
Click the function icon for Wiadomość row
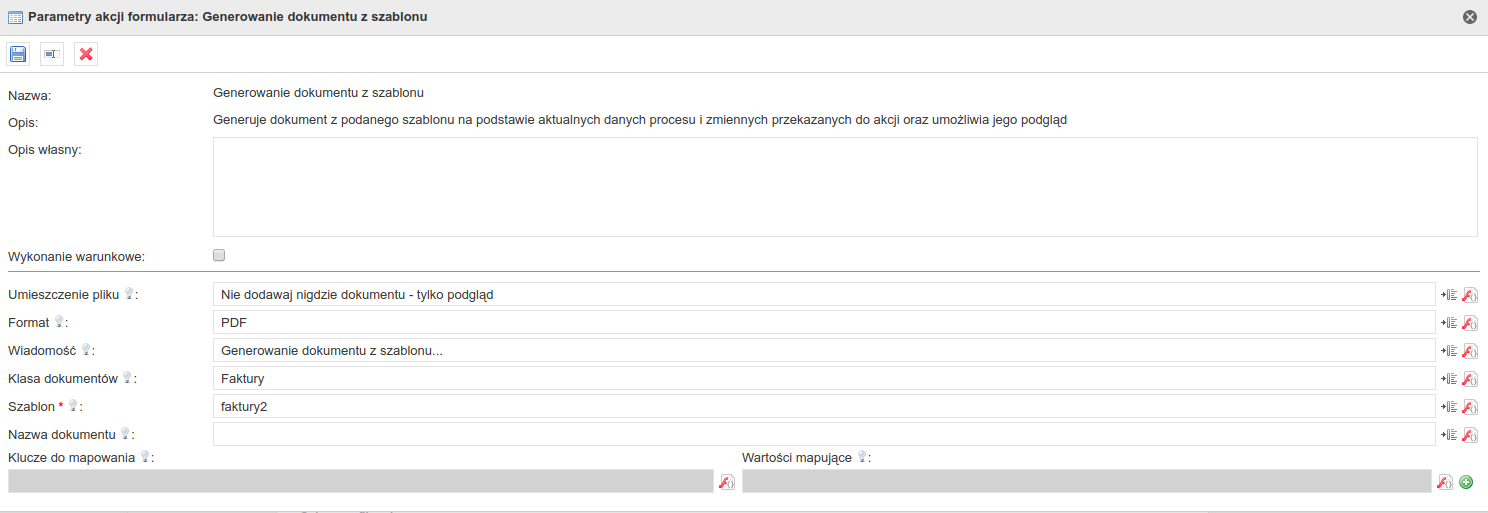pos(1470,351)
